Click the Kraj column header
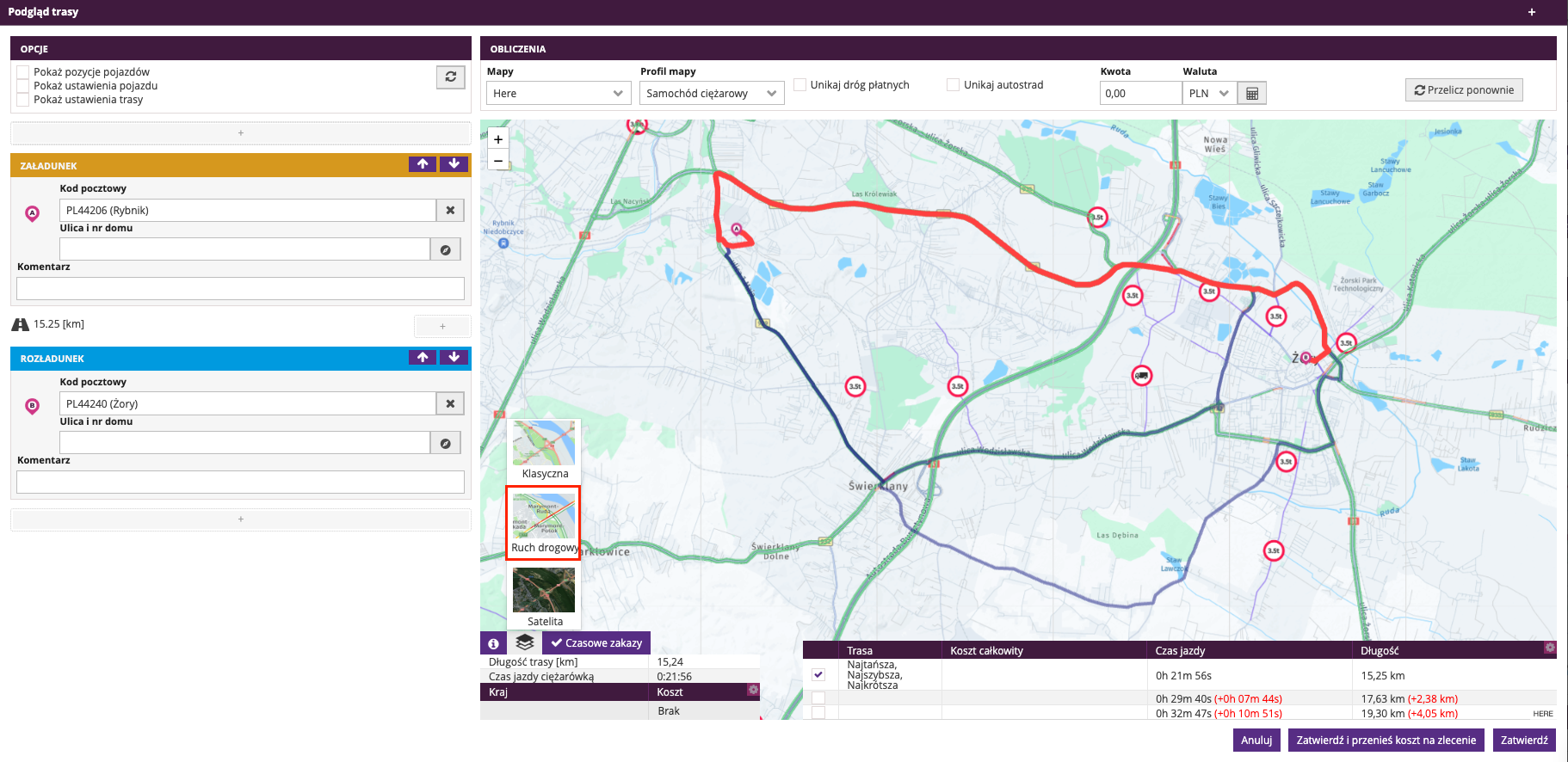The height and width of the screenshot is (762, 1568). [x=564, y=691]
